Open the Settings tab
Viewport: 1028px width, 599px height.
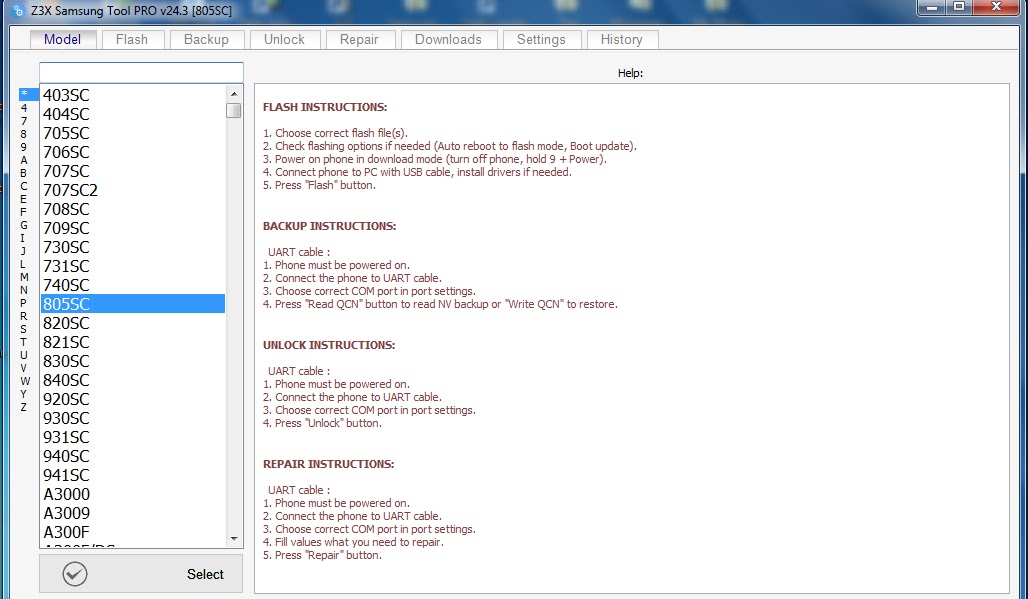542,39
